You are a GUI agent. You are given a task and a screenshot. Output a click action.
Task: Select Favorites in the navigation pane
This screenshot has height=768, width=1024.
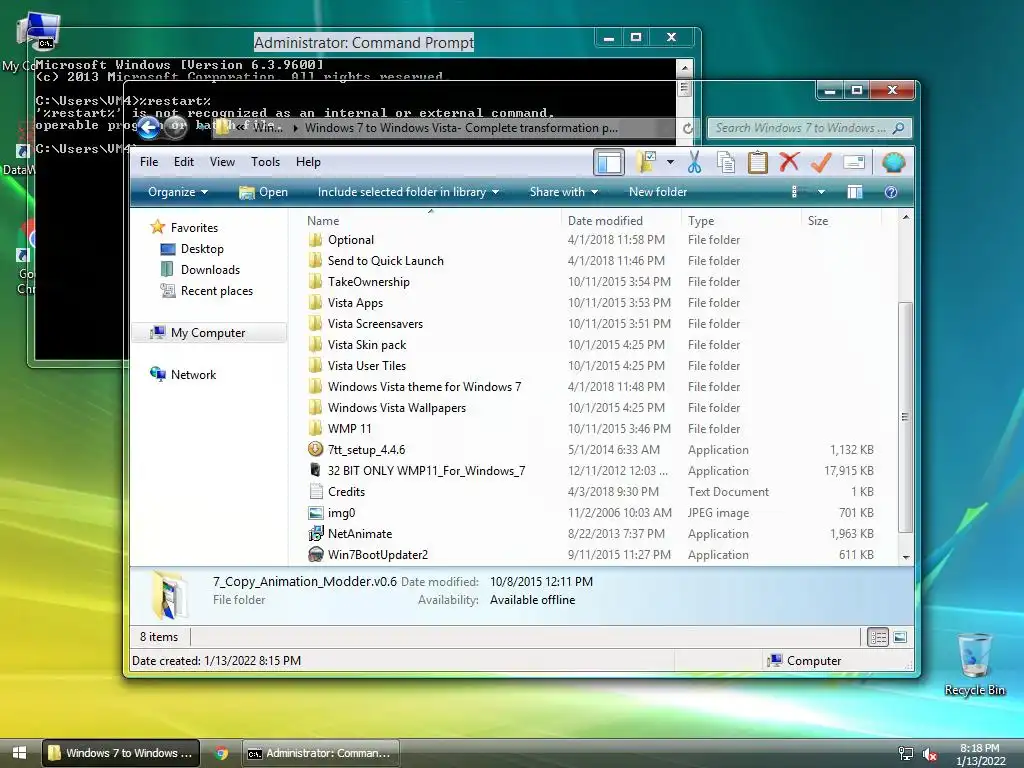(x=194, y=228)
